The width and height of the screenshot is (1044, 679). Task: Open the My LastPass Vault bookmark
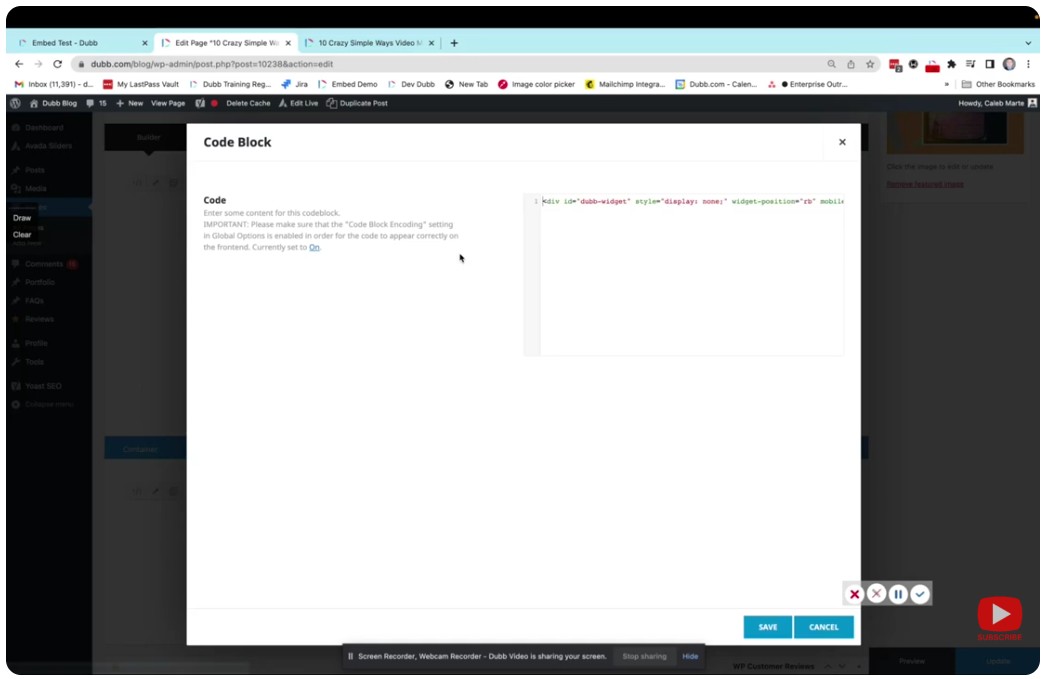140,85
